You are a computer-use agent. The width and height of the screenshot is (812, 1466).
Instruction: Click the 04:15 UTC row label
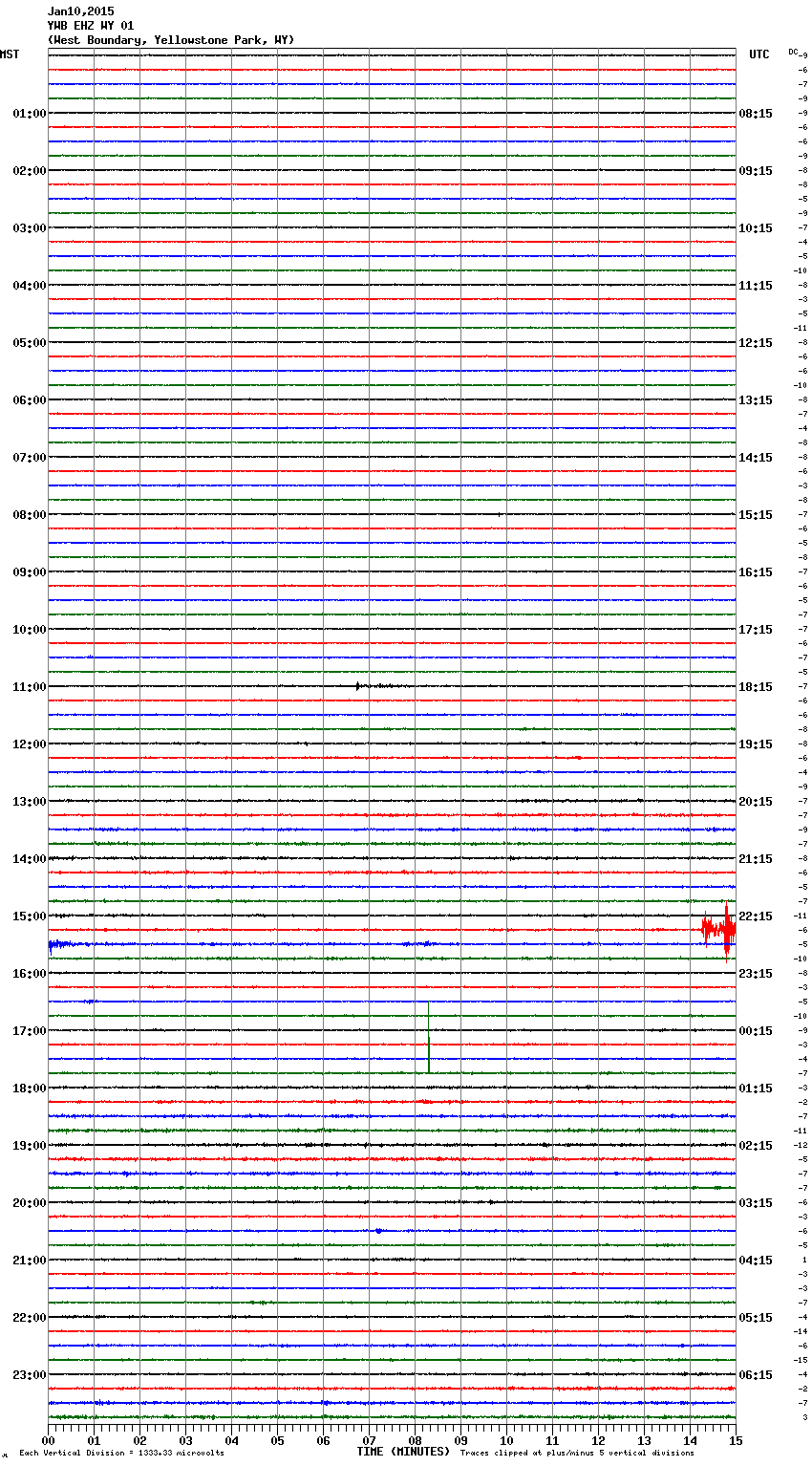[x=756, y=1261]
